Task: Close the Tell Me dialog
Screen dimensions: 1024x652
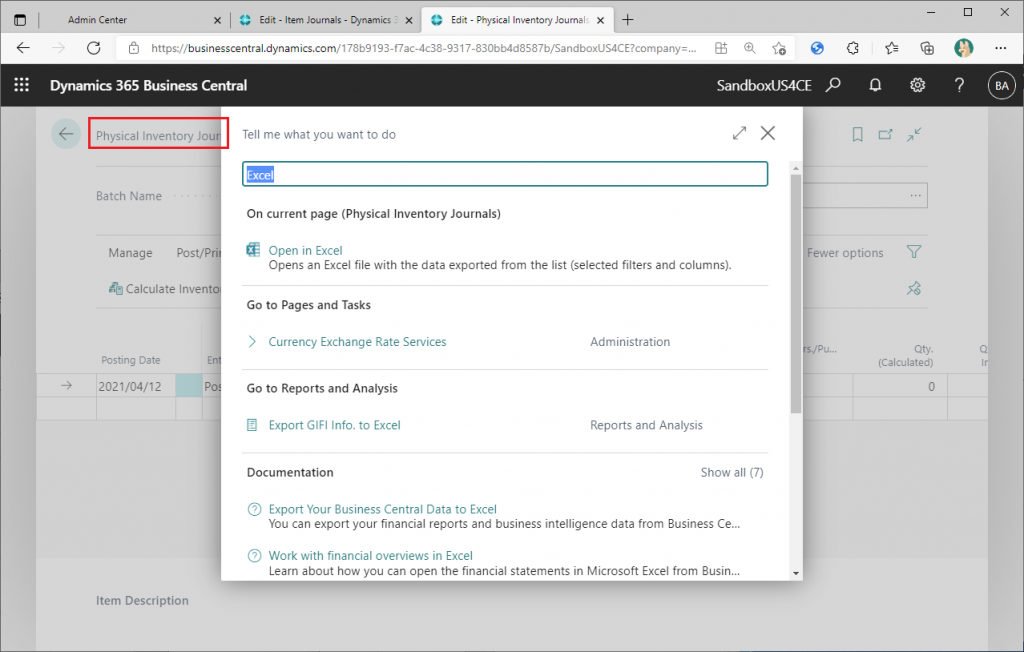Action: [x=768, y=133]
